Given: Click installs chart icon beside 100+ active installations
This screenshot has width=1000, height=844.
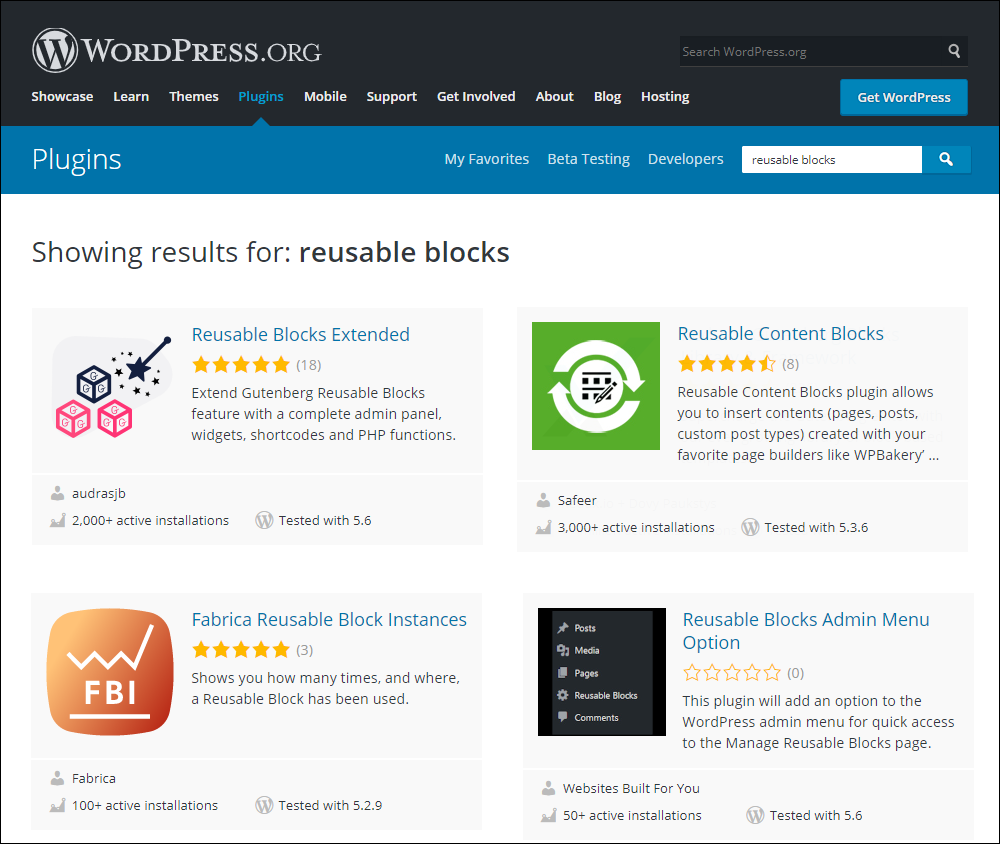Looking at the screenshot, I should coord(57,806).
